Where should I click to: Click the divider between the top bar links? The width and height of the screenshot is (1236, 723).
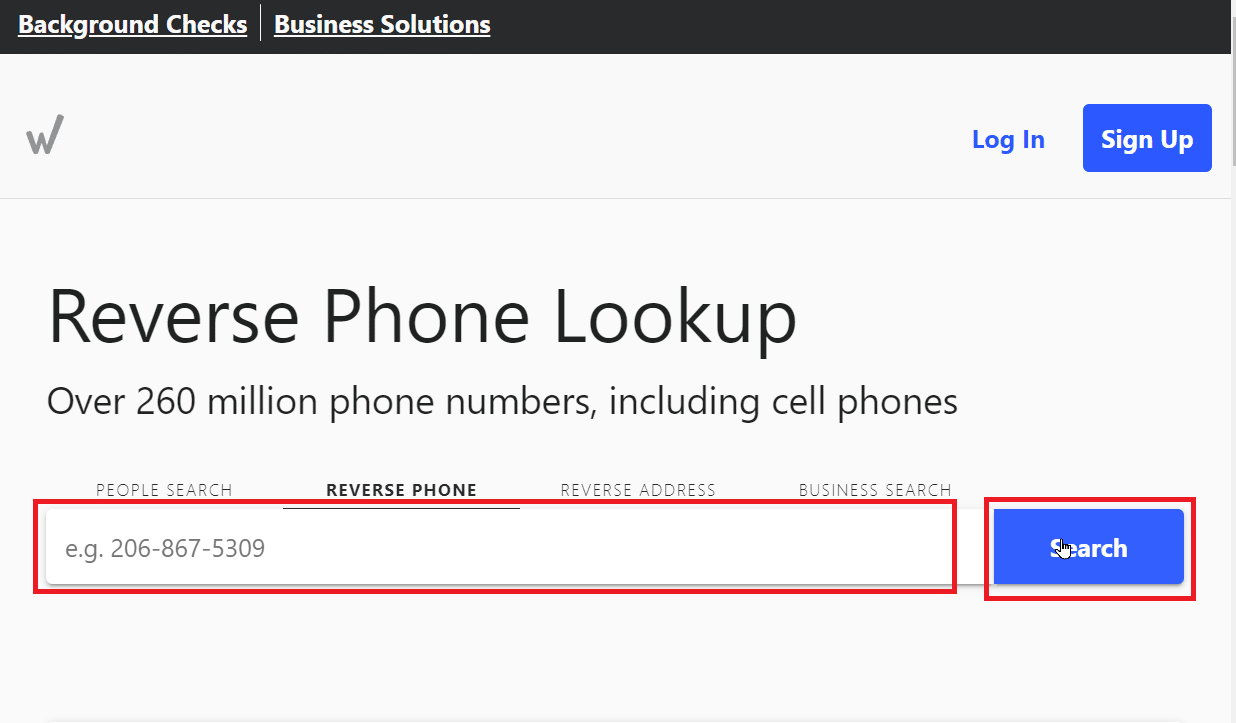point(261,24)
